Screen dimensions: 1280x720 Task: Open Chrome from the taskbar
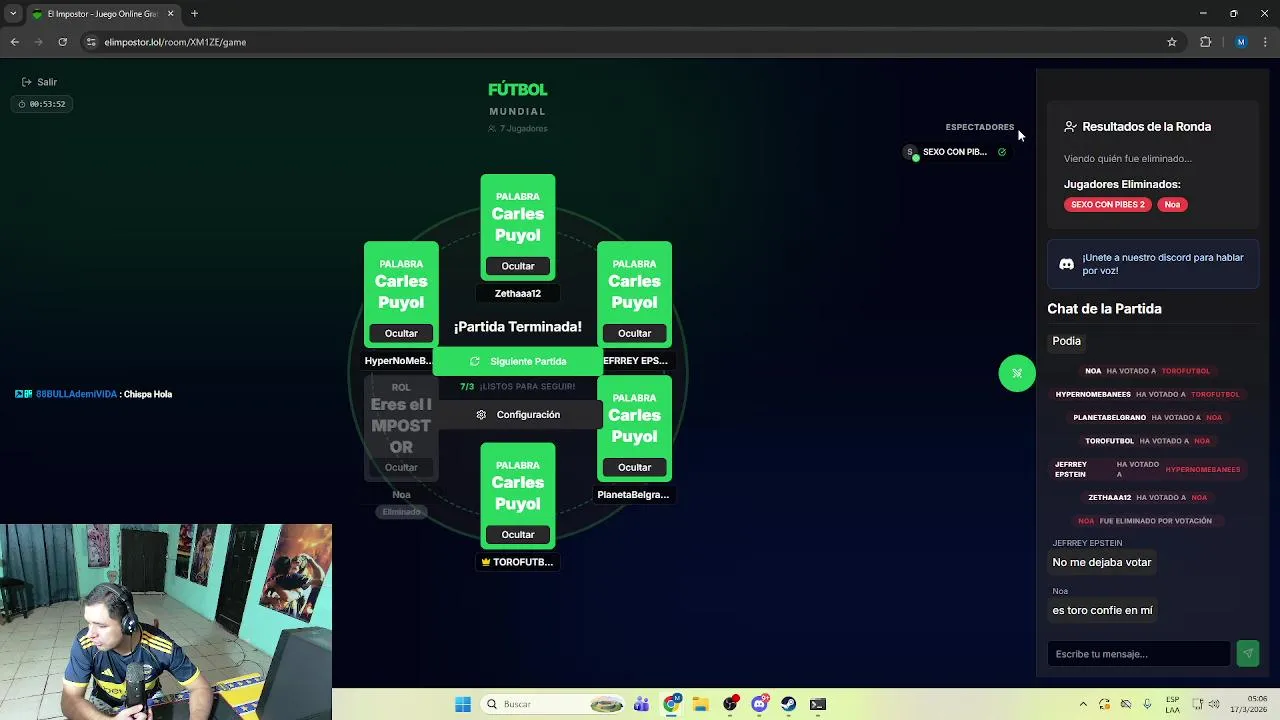click(672, 704)
